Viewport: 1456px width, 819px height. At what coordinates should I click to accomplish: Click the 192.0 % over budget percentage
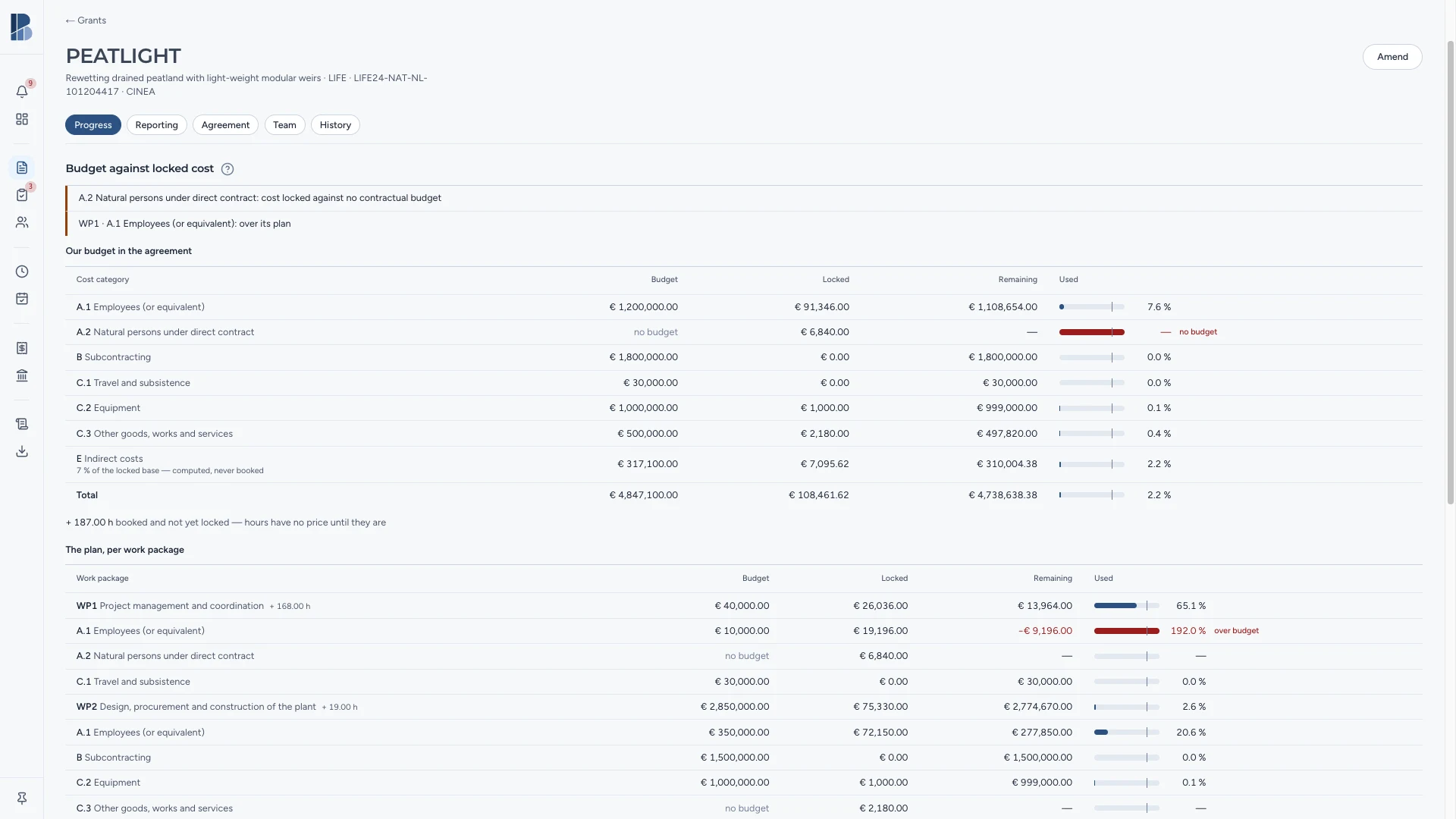(1188, 631)
